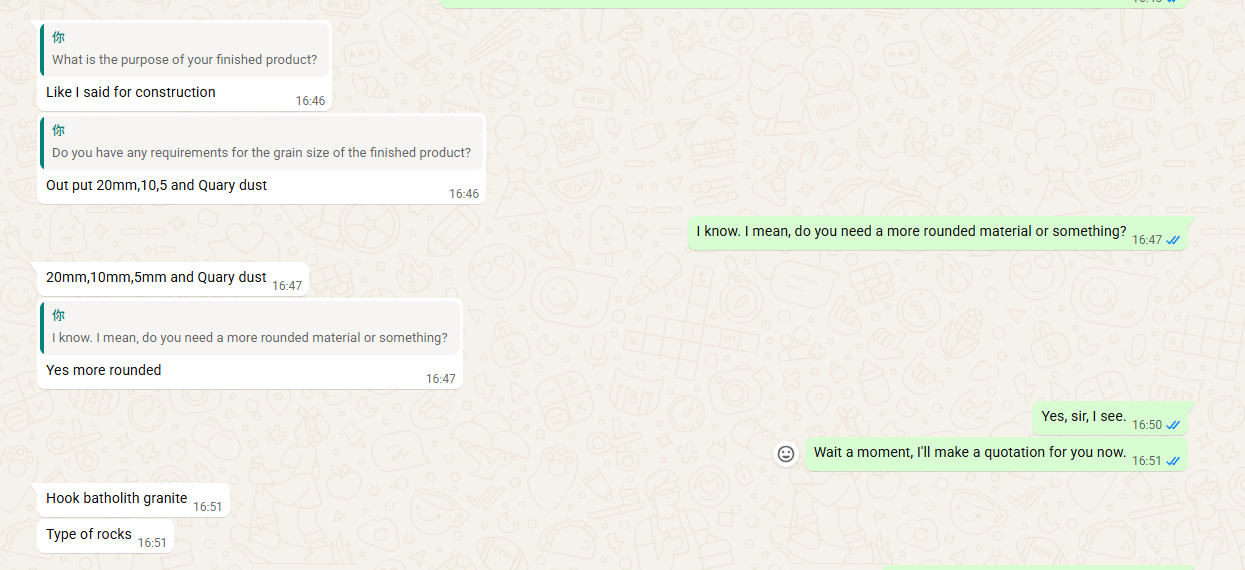Click sender name '你' above 'grain size' quote

[x=59, y=131]
